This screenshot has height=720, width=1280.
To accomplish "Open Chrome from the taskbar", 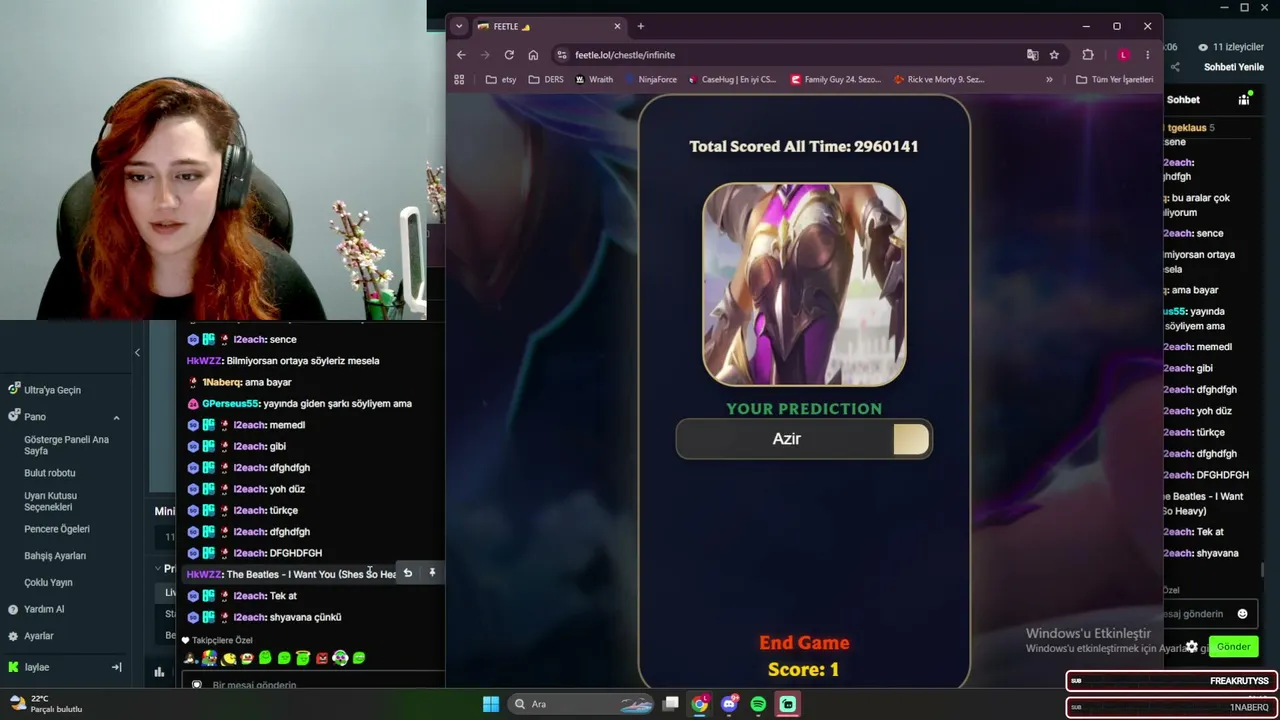I will point(700,704).
